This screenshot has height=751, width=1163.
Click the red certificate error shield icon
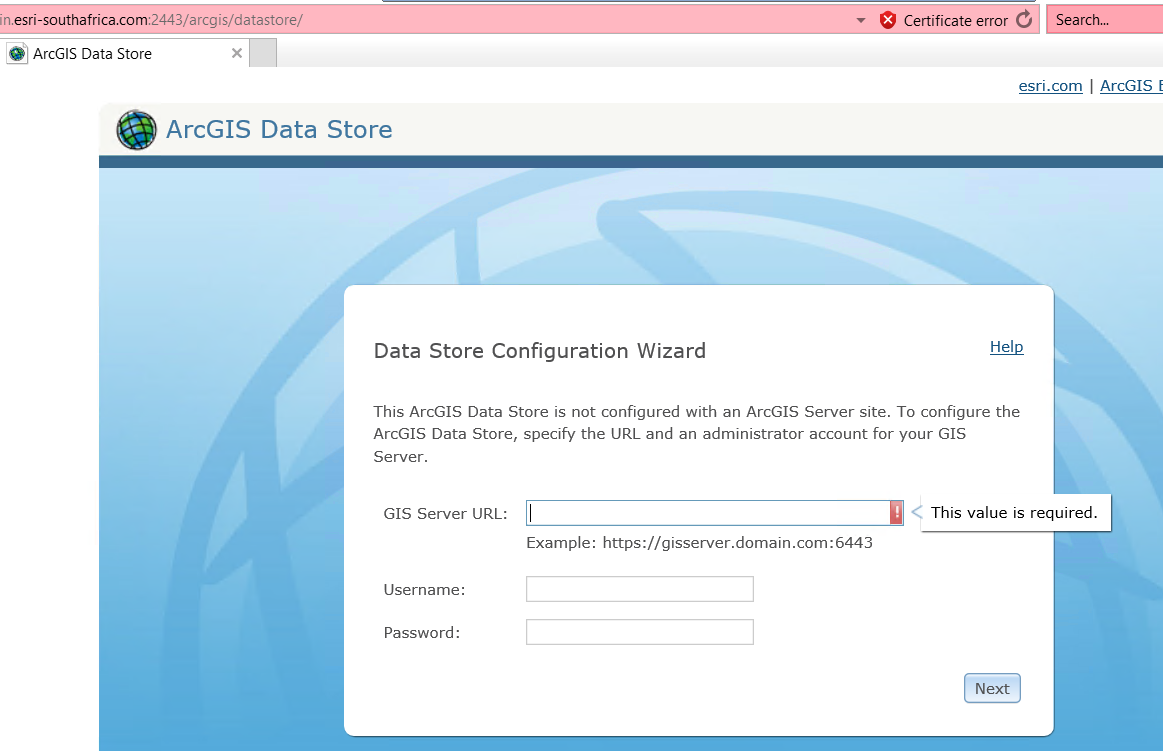pos(887,20)
